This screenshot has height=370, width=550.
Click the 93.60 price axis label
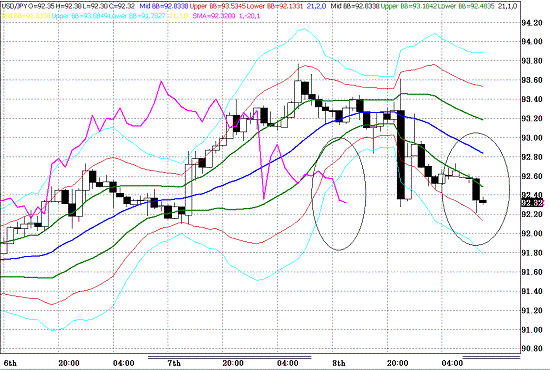(532, 80)
